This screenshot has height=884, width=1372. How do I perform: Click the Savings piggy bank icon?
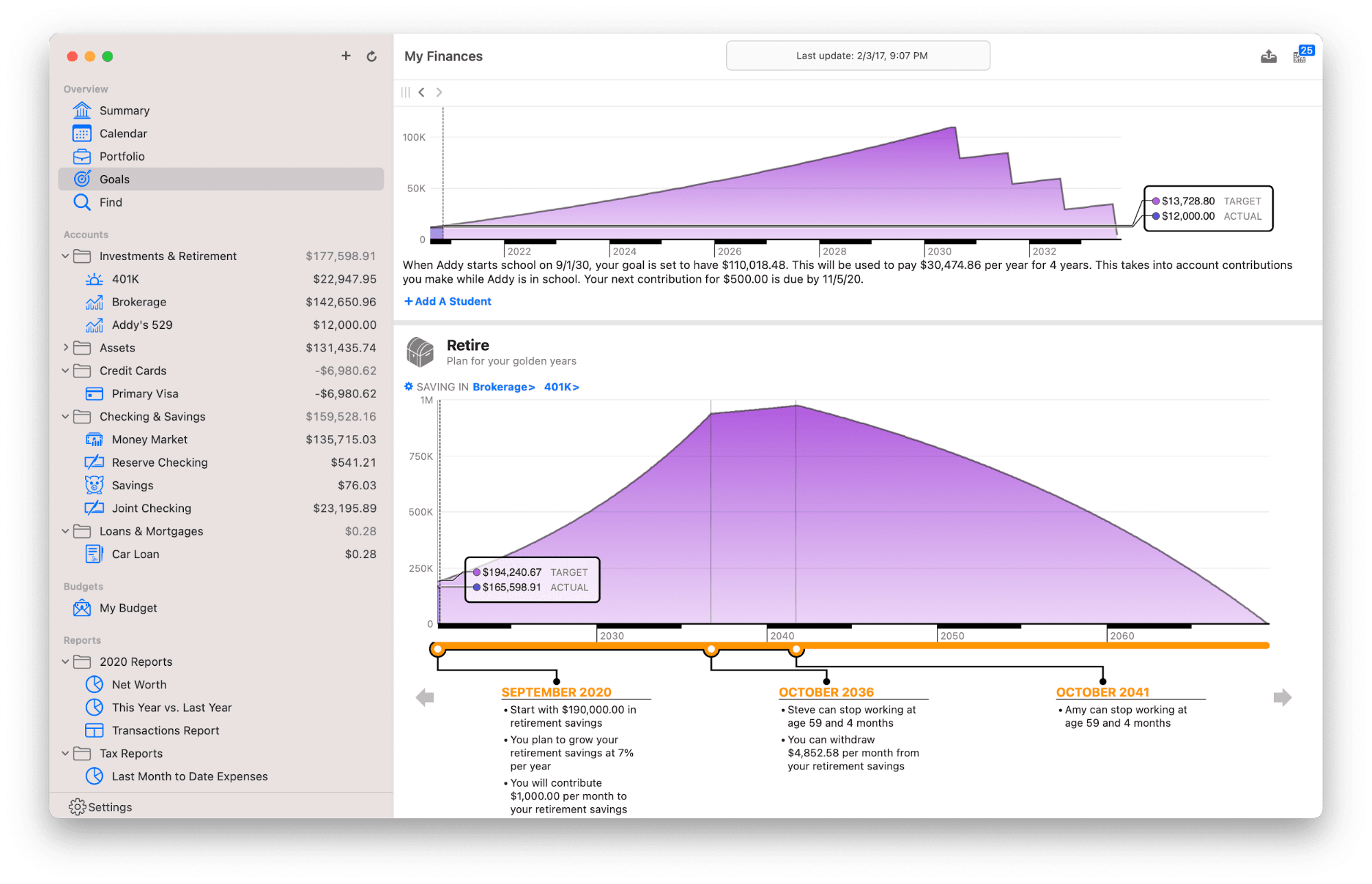point(94,485)
